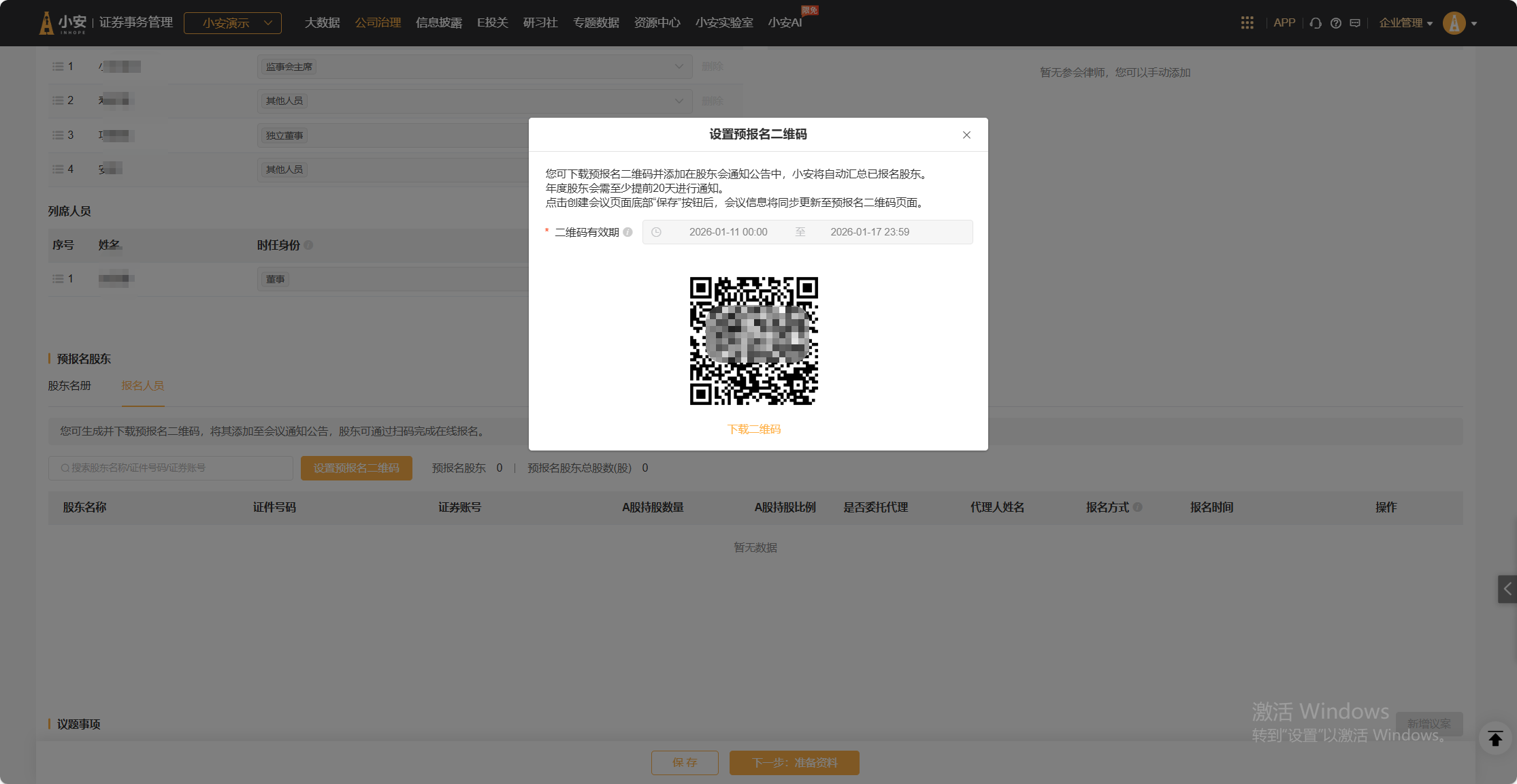1517x784 pixels.
Task: Expand the 企业管理 dropdown menu
Action: [x=1405, y=23]
